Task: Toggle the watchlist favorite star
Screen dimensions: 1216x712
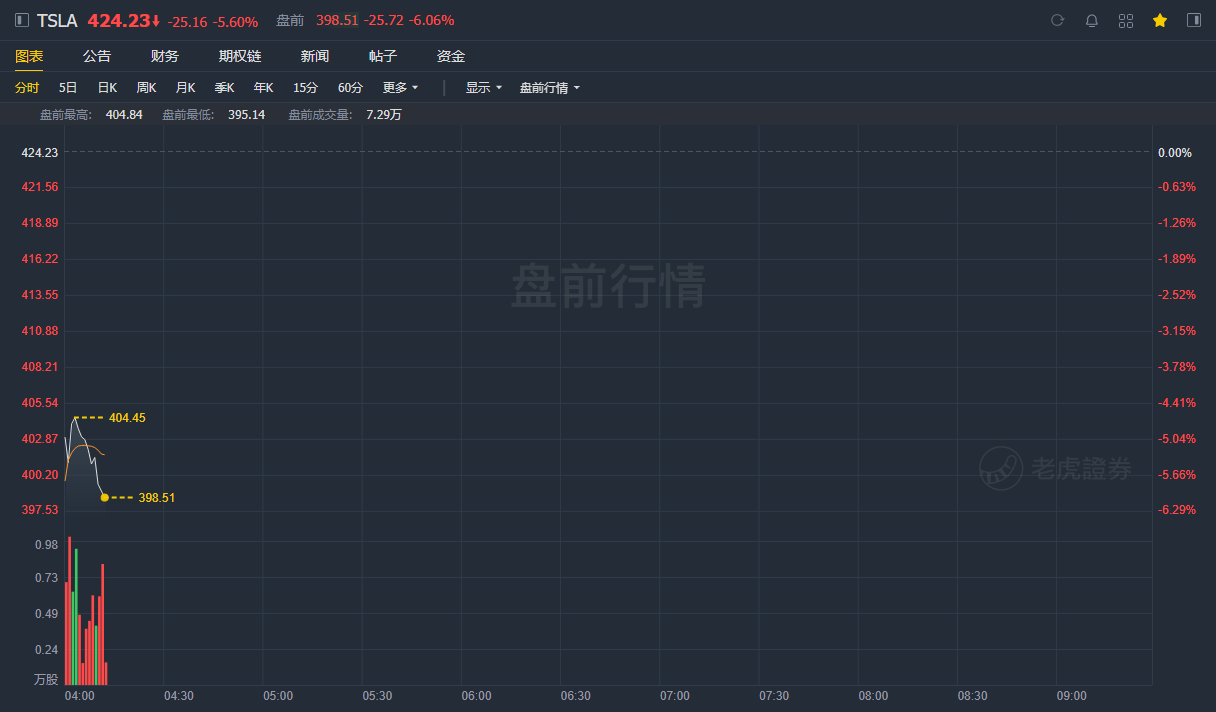Action: click(1160, 20)
